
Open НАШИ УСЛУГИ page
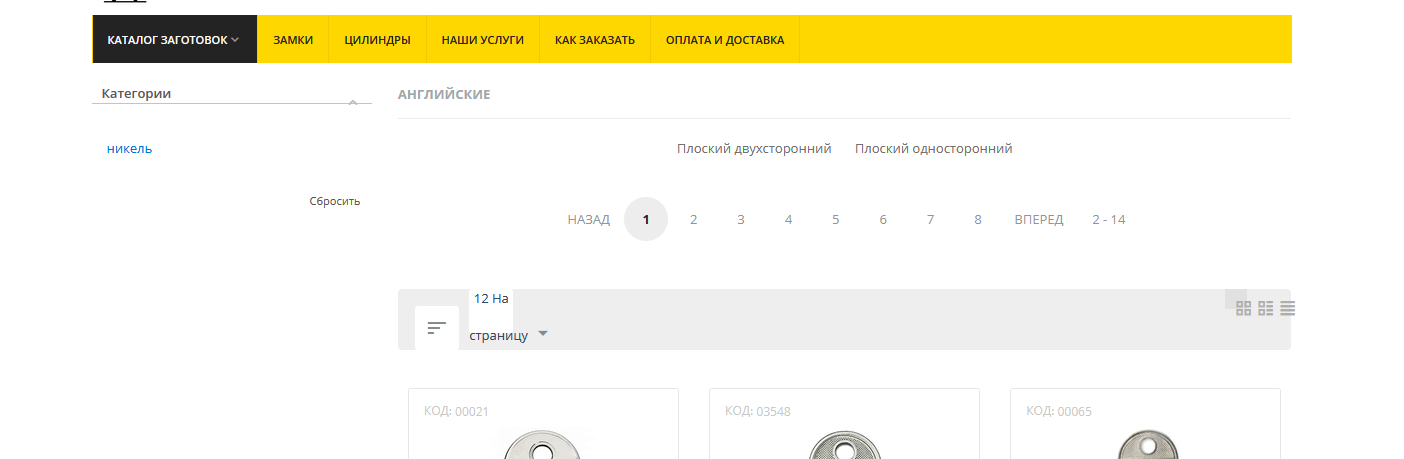[x=483, y=40]
